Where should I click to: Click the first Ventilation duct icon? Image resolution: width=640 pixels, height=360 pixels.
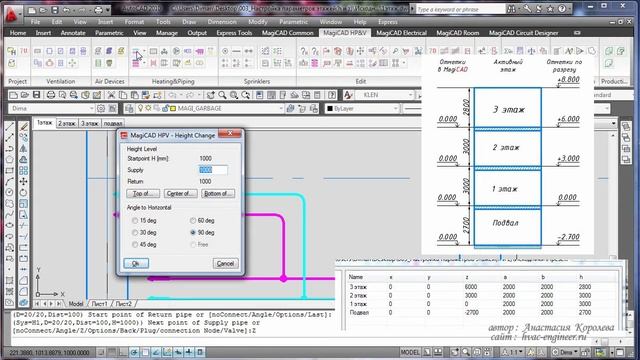[38, 51]
